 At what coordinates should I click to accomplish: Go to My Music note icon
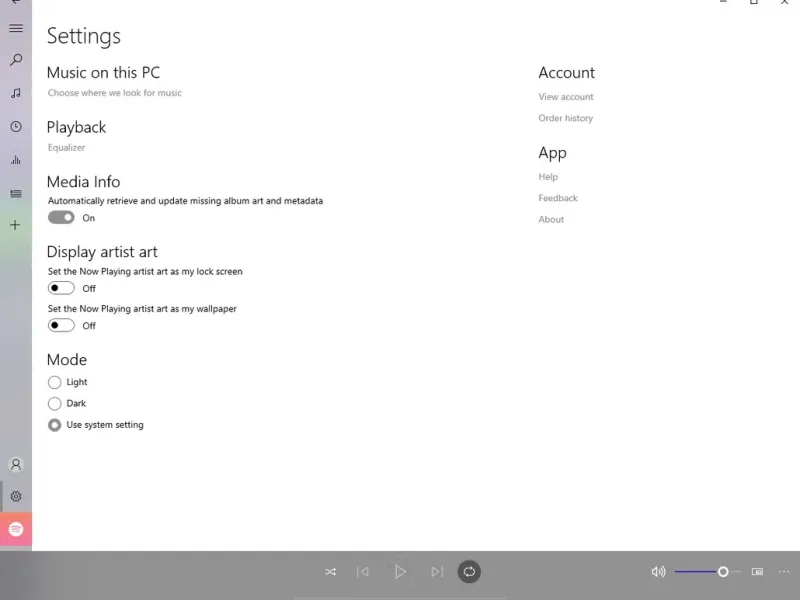(x=16, y=93)
